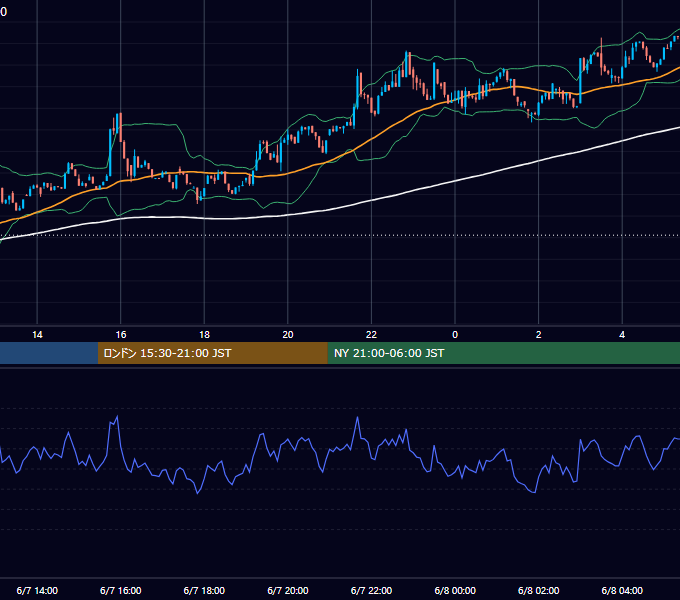Click the 6/7 20:00 oscillator time label

pos(288,590)
